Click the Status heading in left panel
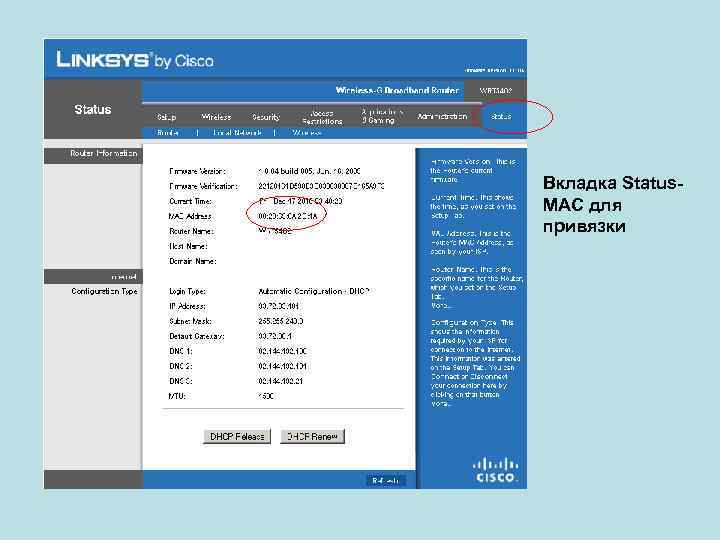This screenshot has width=720, height=540. pos(93,110)
